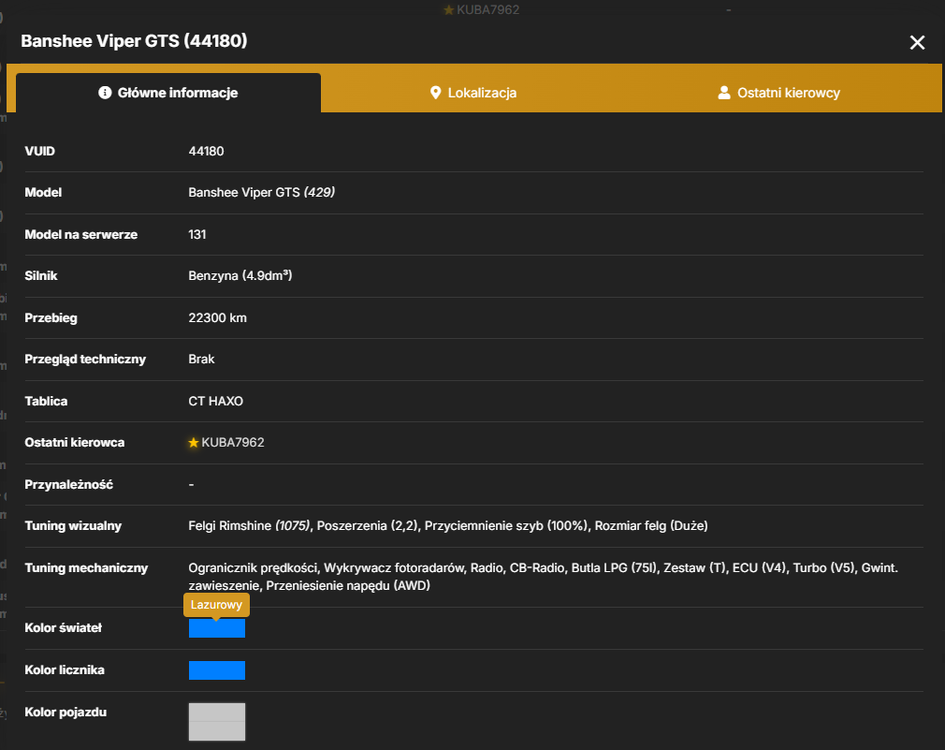945x750 pixels.
Task: Open the Ostatni kierowcy tab
Action: [779, 93]
